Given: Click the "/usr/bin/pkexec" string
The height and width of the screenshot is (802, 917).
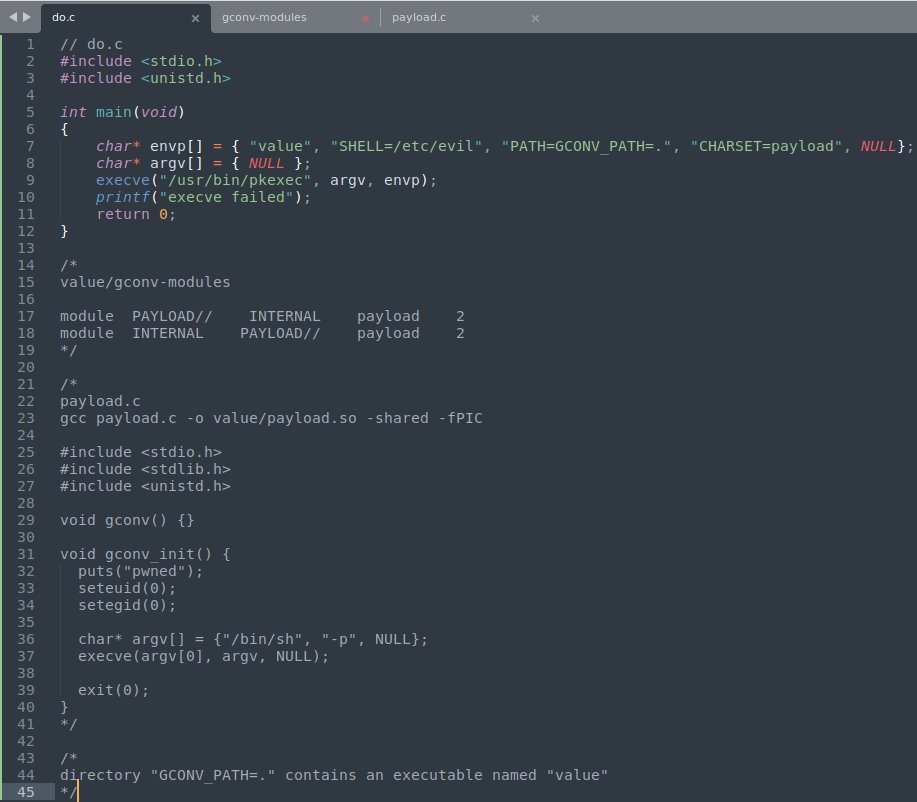Looking at the screenshot, I should coord(235,180).
